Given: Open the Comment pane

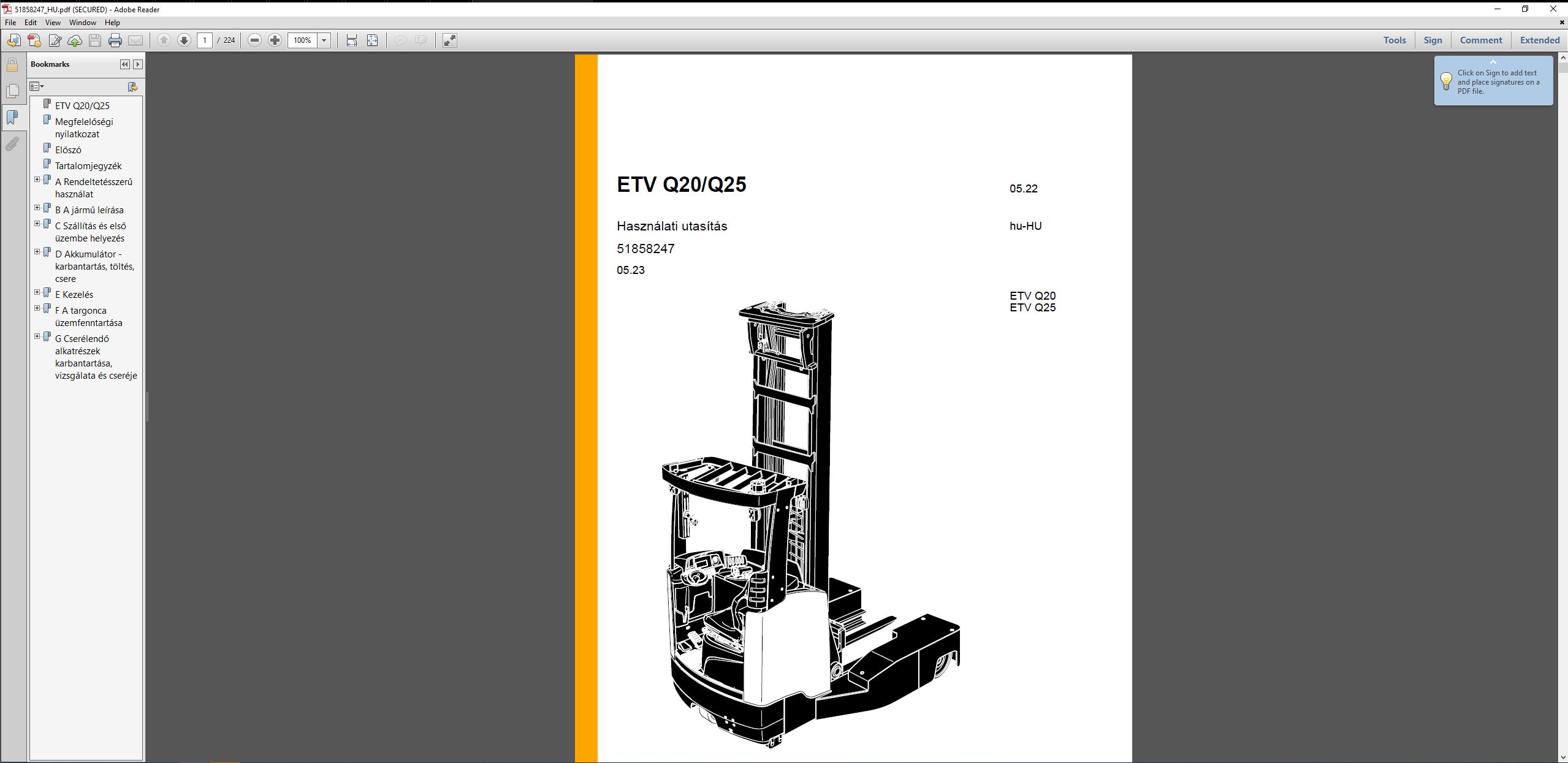Looking at the screenshot, I should 1481,40.
